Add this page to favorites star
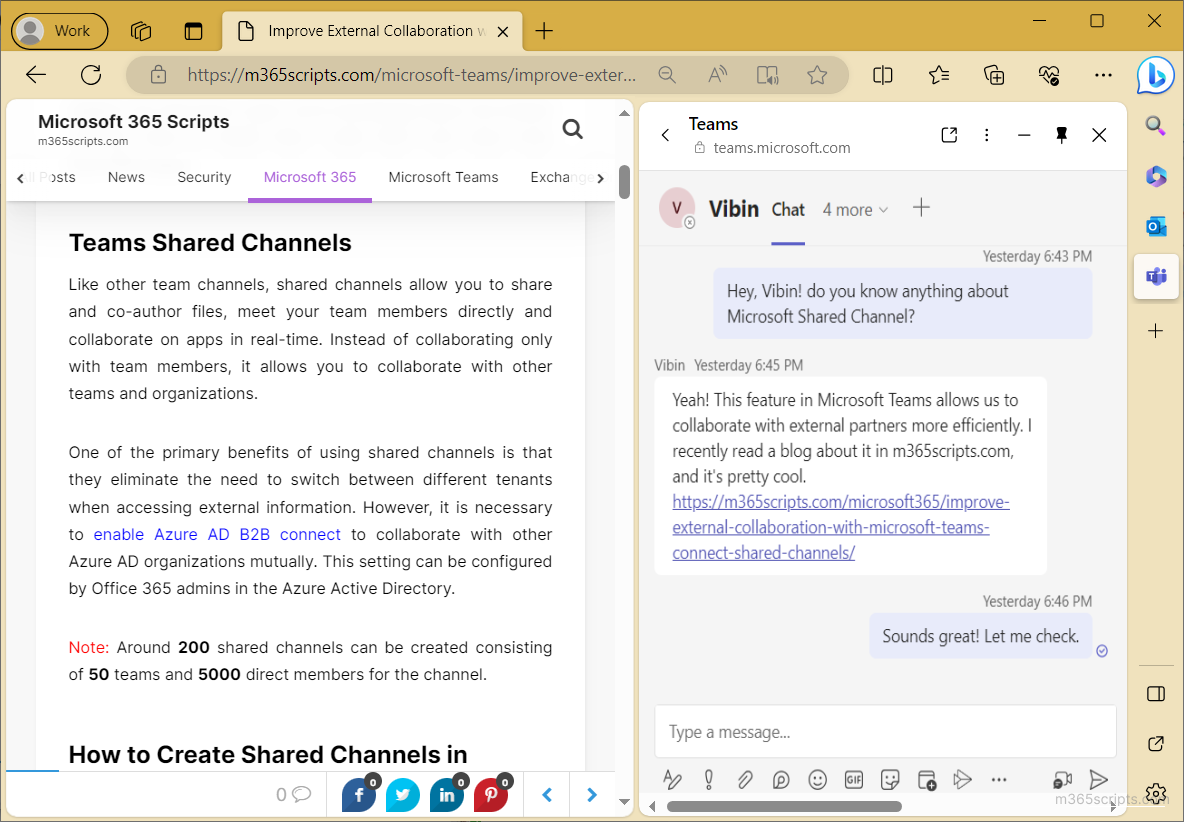Image resolution: width=1184 pixels, height=822 pixels. point(817,75)
